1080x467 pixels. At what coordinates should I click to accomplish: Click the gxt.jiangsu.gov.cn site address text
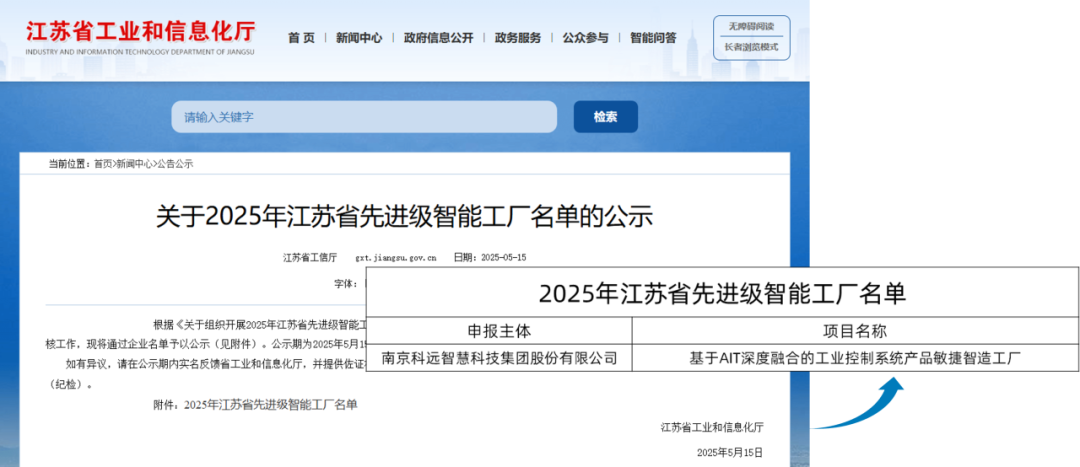tap(396, 258)
